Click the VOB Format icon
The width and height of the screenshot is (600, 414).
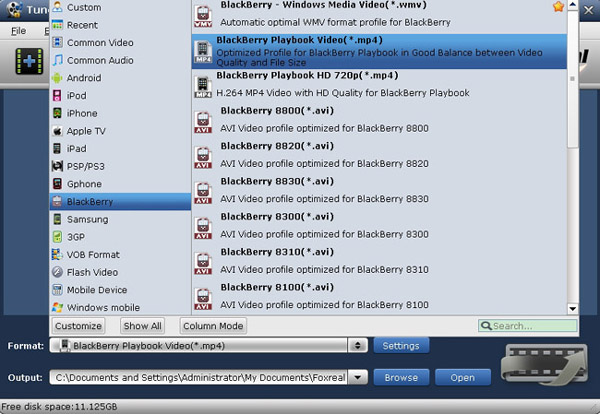[57, 254]
